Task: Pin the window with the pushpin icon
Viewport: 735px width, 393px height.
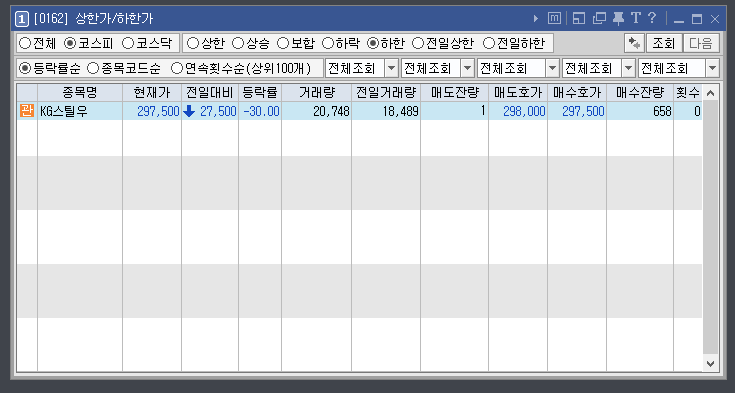Action: 618,19
